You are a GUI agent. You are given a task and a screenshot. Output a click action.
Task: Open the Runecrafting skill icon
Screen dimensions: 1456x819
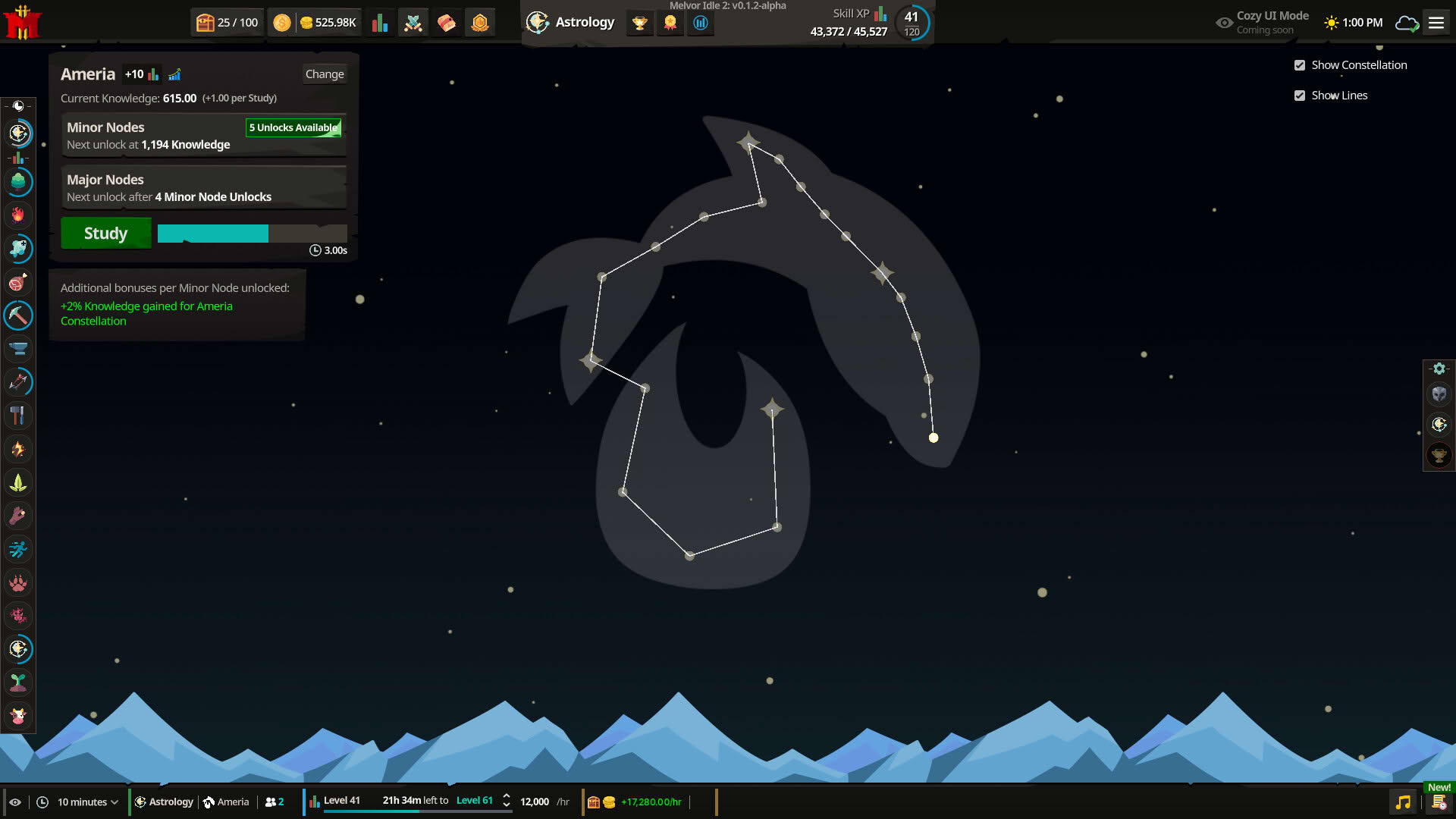pos(18,449)
